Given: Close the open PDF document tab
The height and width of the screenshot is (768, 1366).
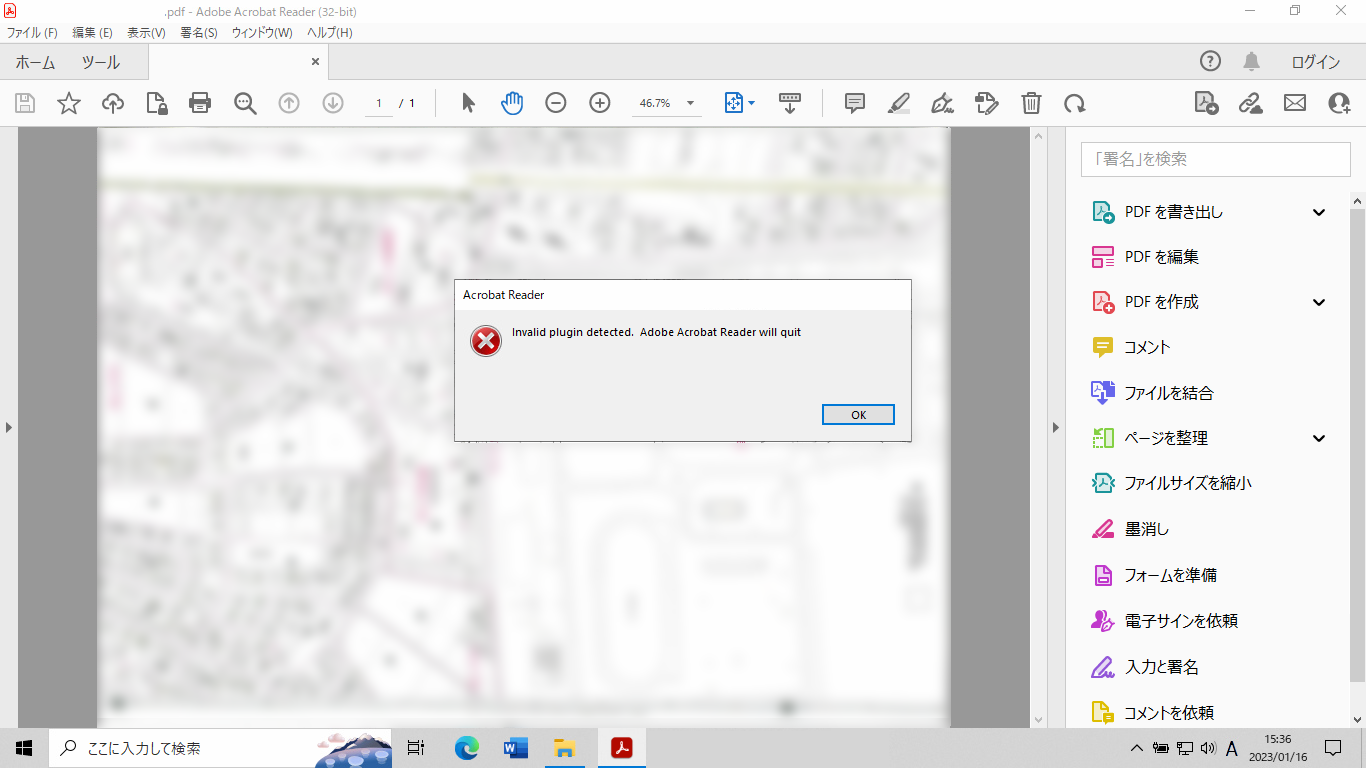Looking at the screenshot, I should coord(315,62).
